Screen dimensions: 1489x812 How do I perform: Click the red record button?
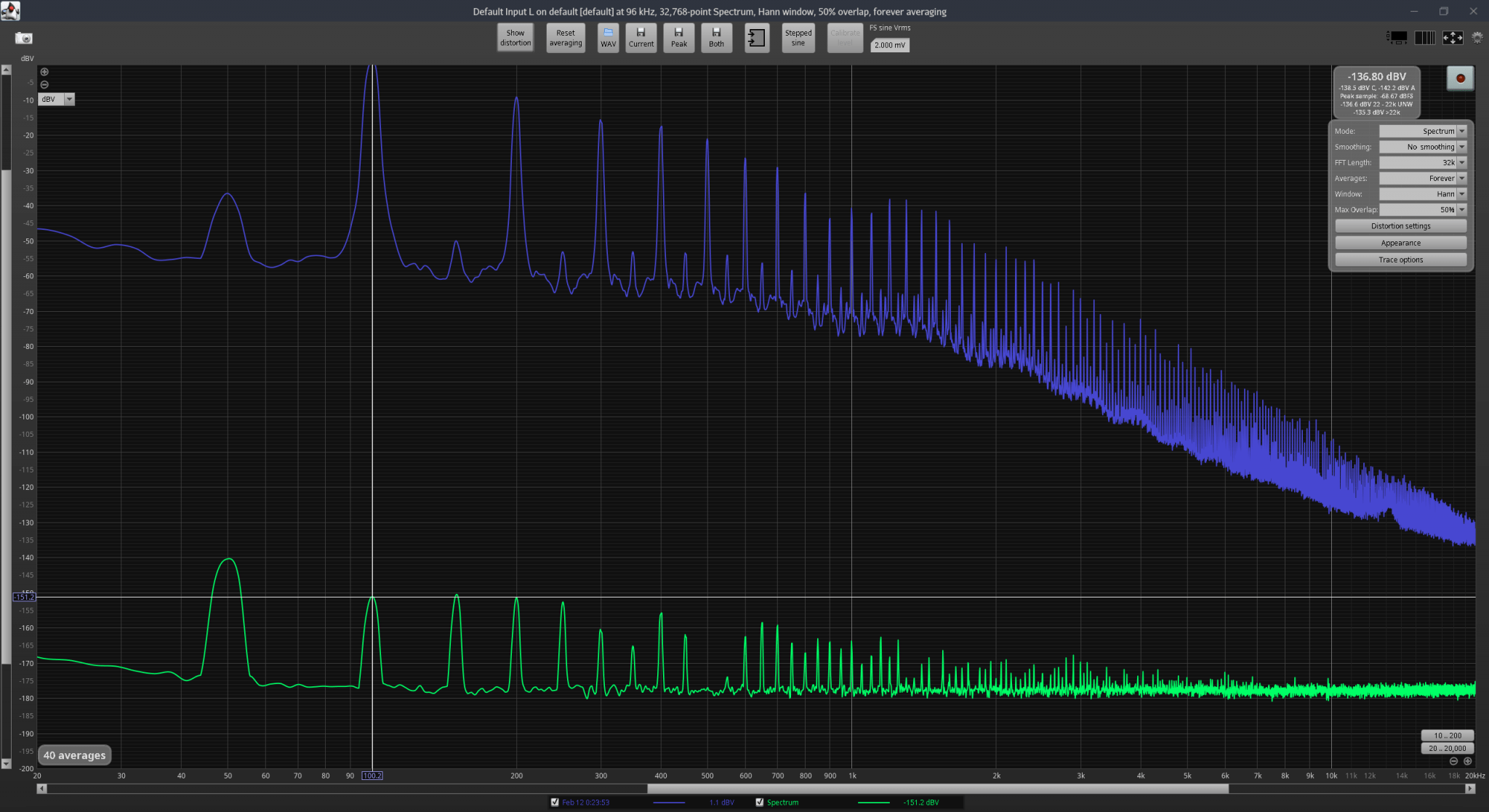[1460, 79]
